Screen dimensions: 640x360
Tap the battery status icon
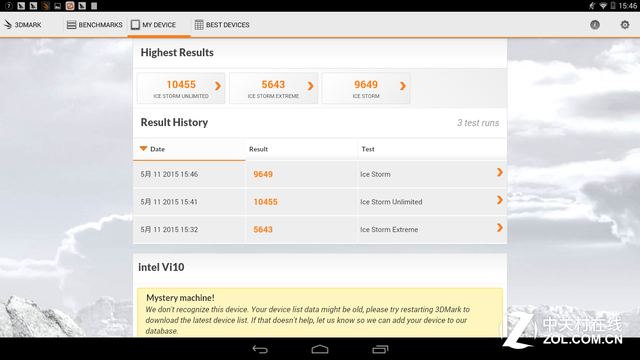(x=613, y=6)
